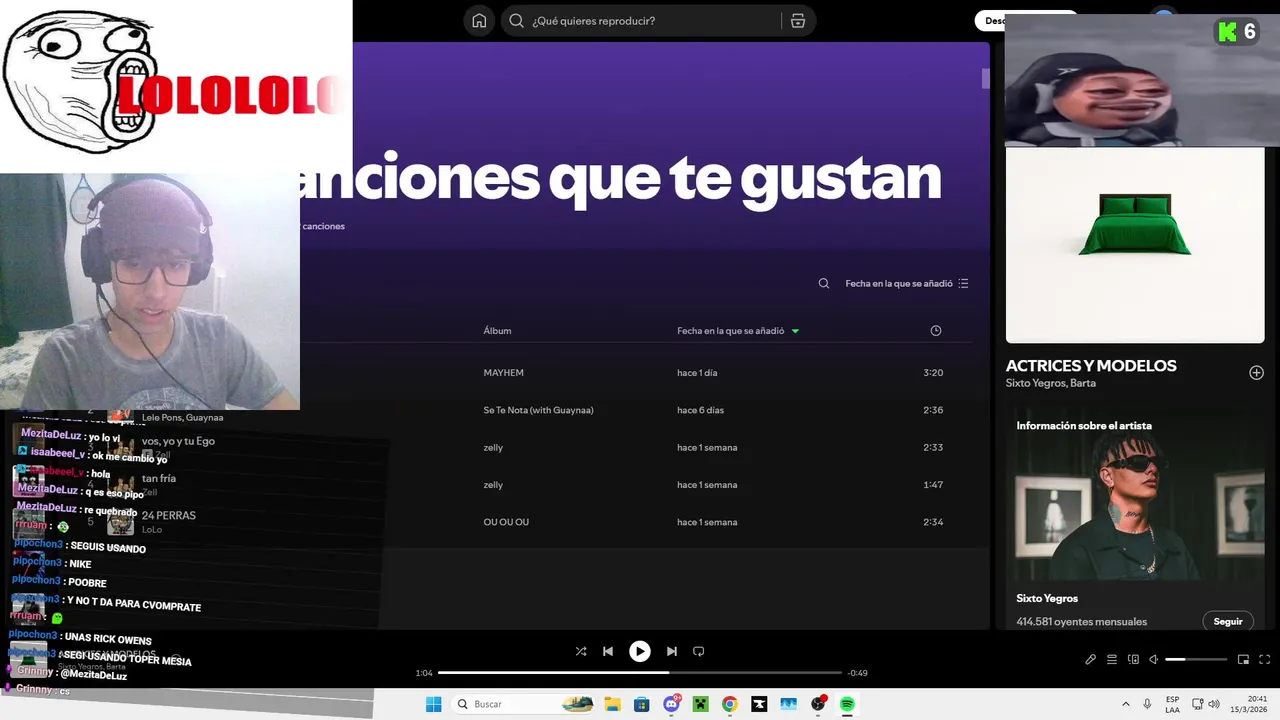Skip to the previous track

(x=608, y=651)
